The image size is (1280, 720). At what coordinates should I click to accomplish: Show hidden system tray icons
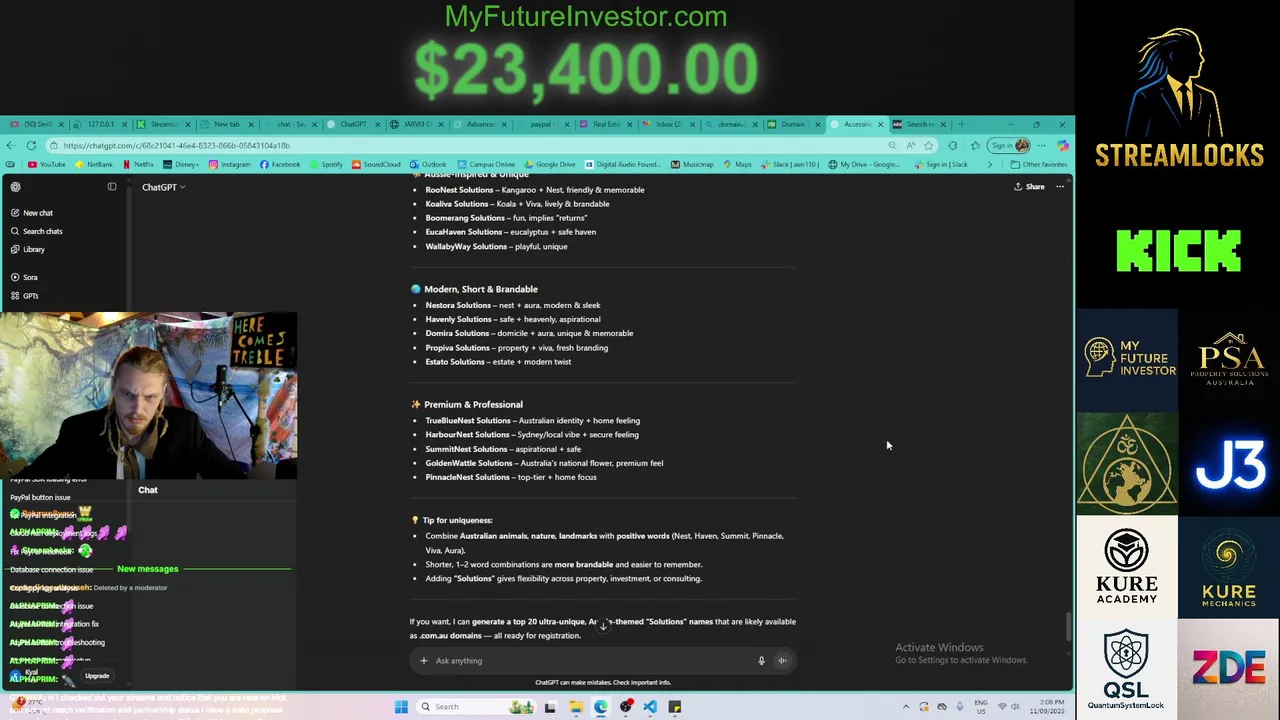click(906, 707)
